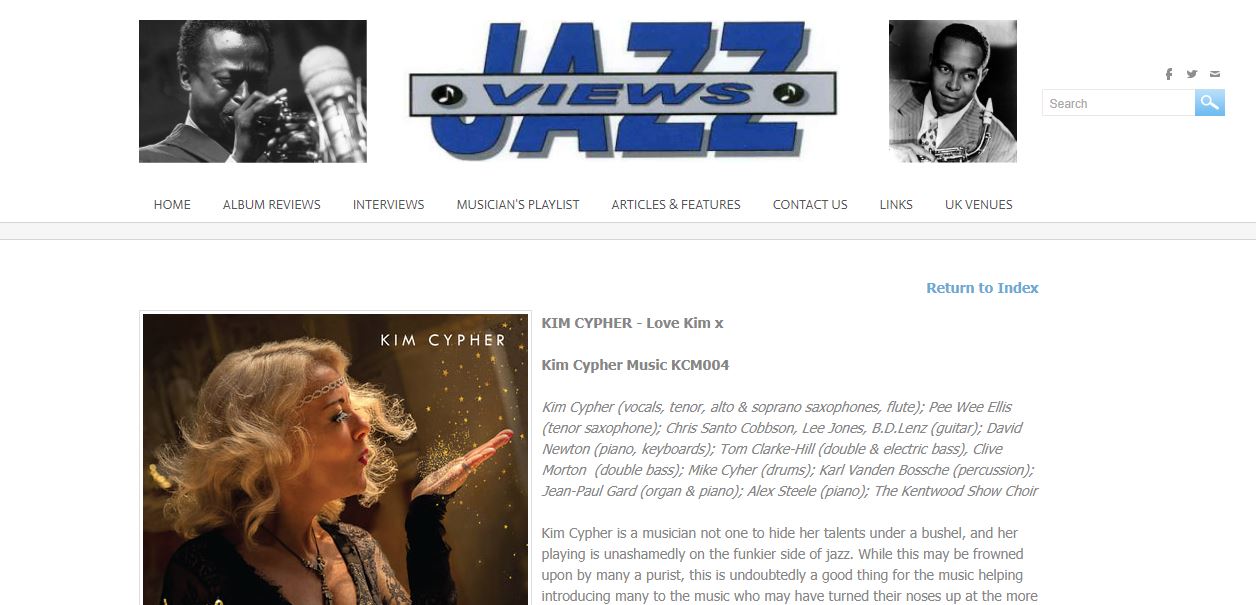Screen dimensions: 1256x605
Task: Open the Interviews menu item
Action: point(389,204)
